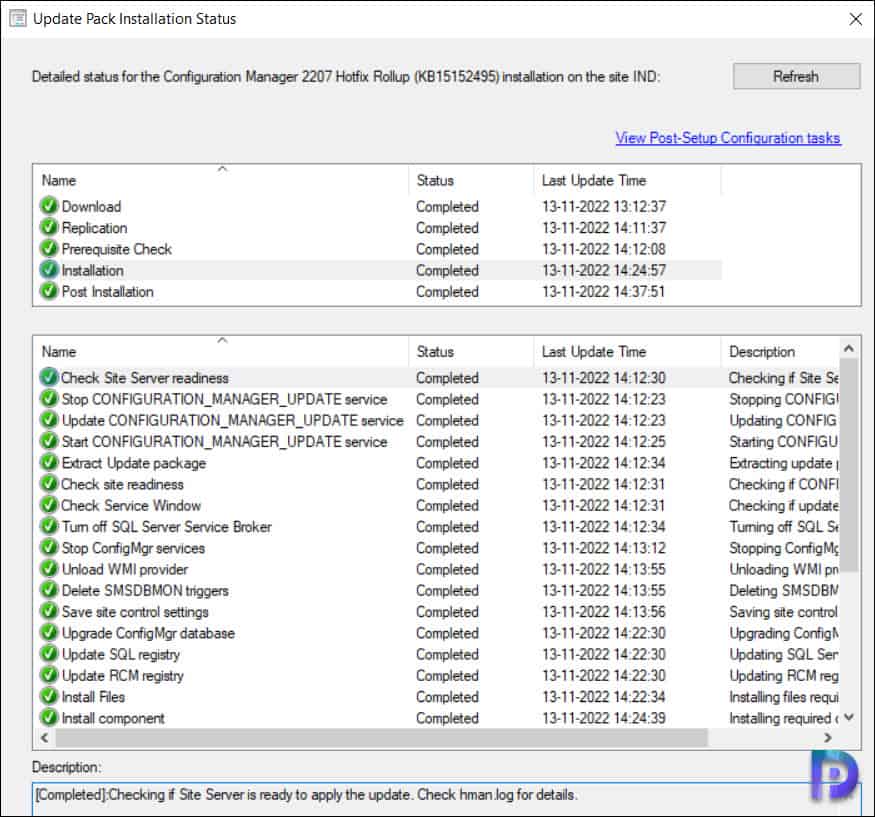Click the check icon beside Post Installation

[x=49, y=291]
